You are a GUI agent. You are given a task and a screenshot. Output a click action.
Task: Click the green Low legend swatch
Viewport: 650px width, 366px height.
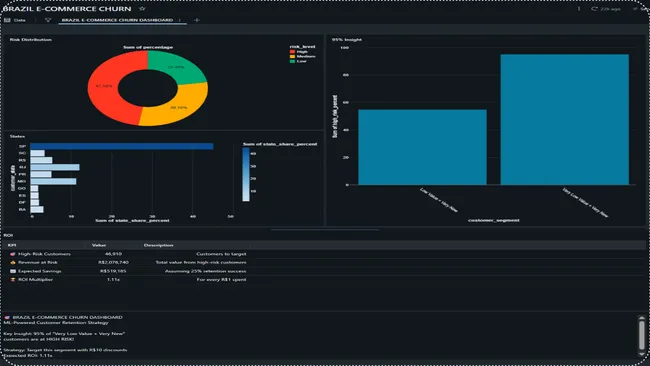292,61
